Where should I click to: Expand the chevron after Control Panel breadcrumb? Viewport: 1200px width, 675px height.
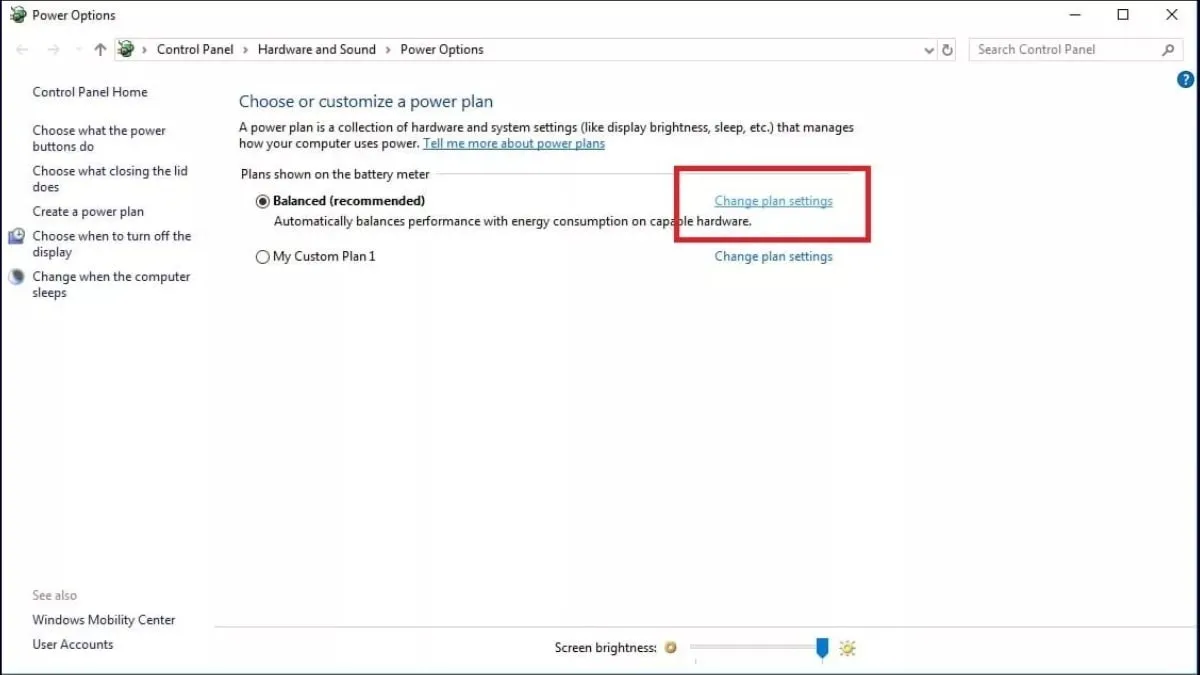click(x=246, y=50)
